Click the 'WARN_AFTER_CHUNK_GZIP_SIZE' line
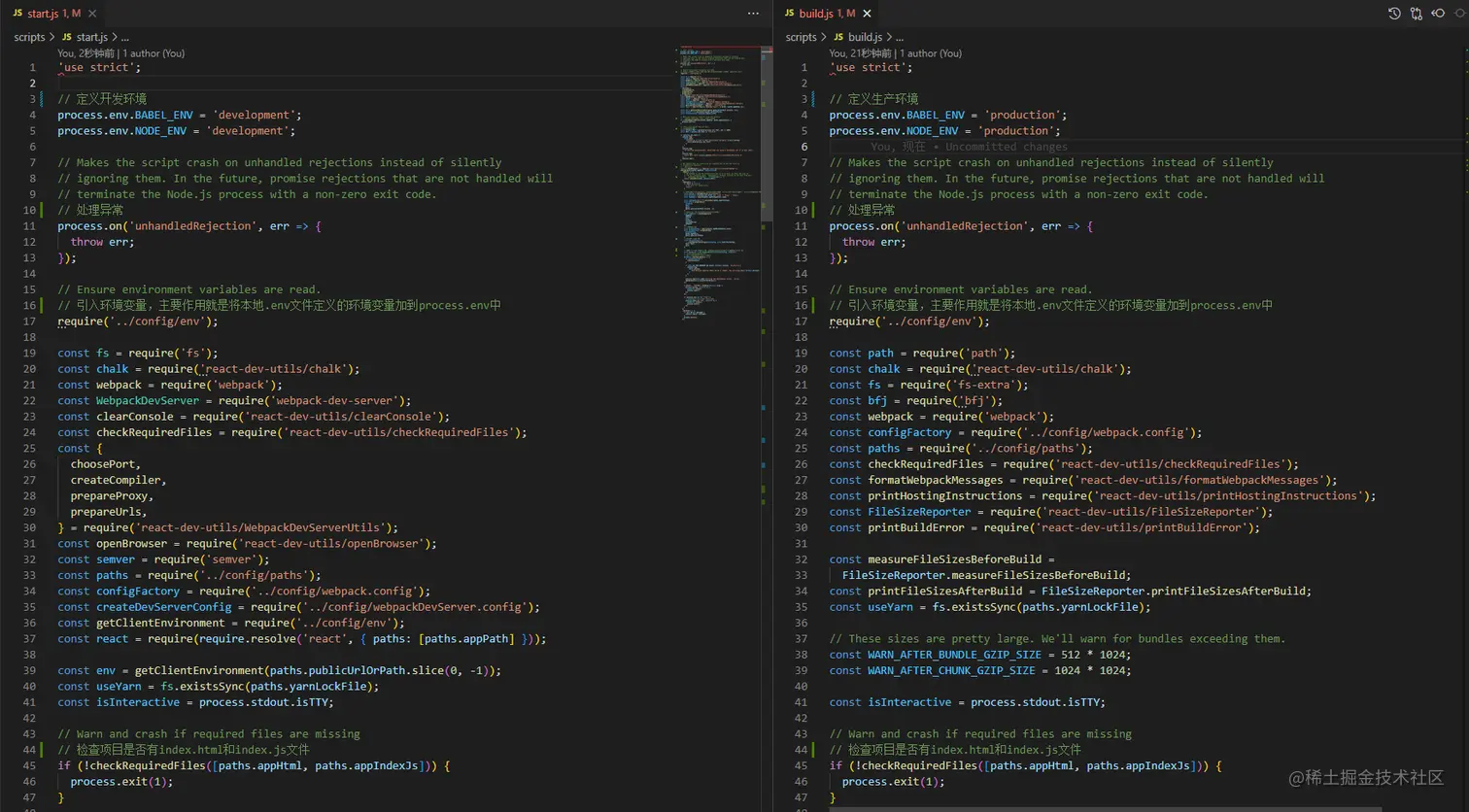The image size is (1469, 812). (980, 670)
